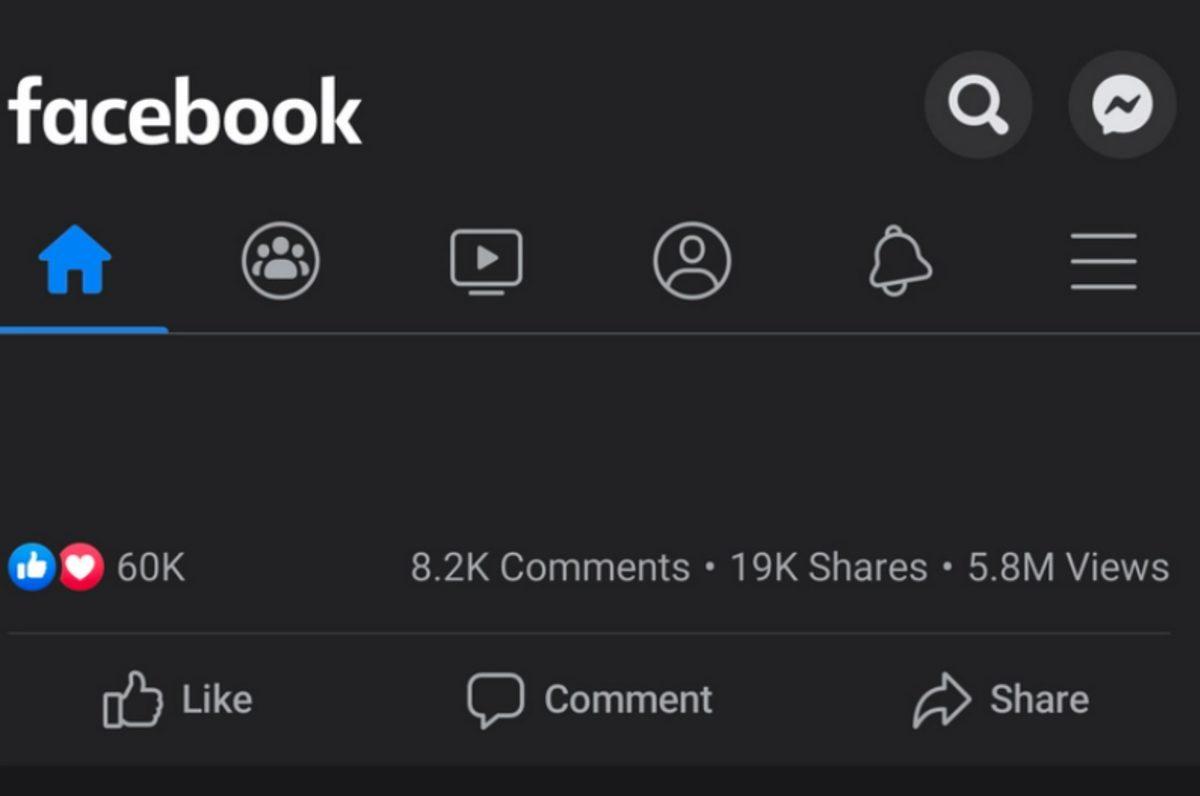View your Profile icon
Screen dimensions: 1200x796
pyautogui.click(x=692, y=260)
